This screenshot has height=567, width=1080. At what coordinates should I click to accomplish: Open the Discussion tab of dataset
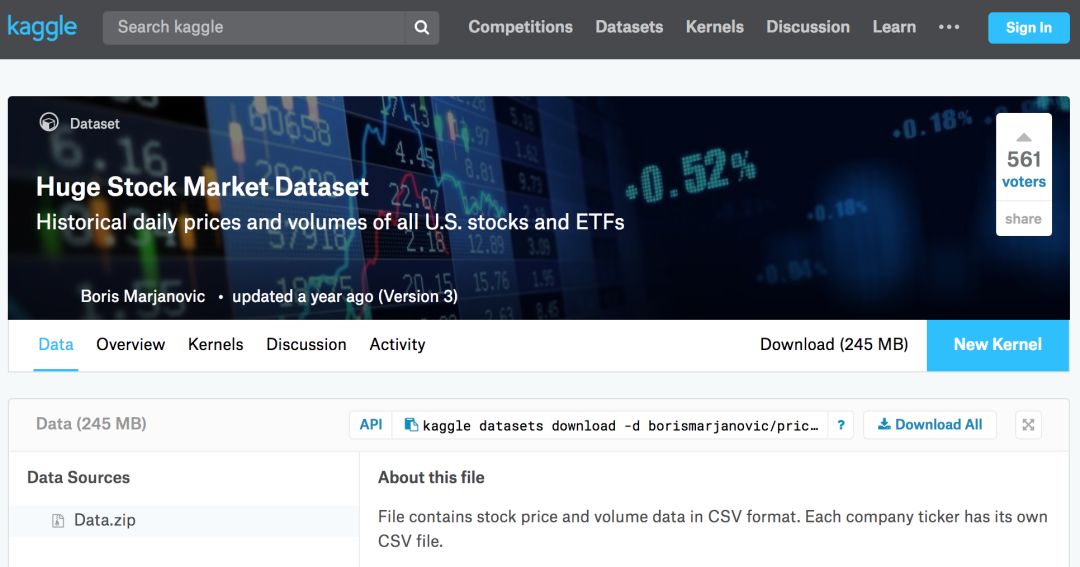[x=306, y=344]
